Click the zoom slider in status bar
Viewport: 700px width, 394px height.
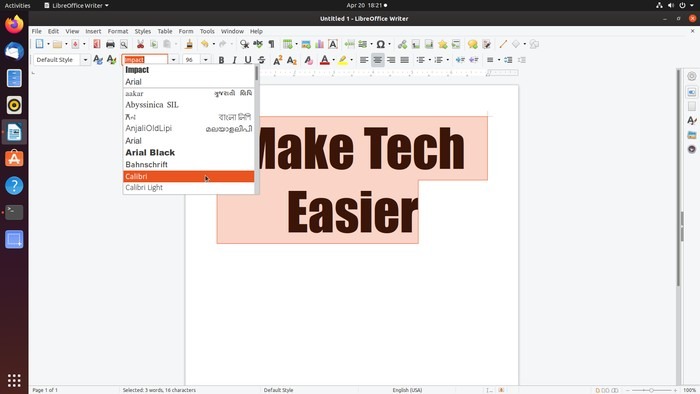pyautogui.click(x=651, y=390)
